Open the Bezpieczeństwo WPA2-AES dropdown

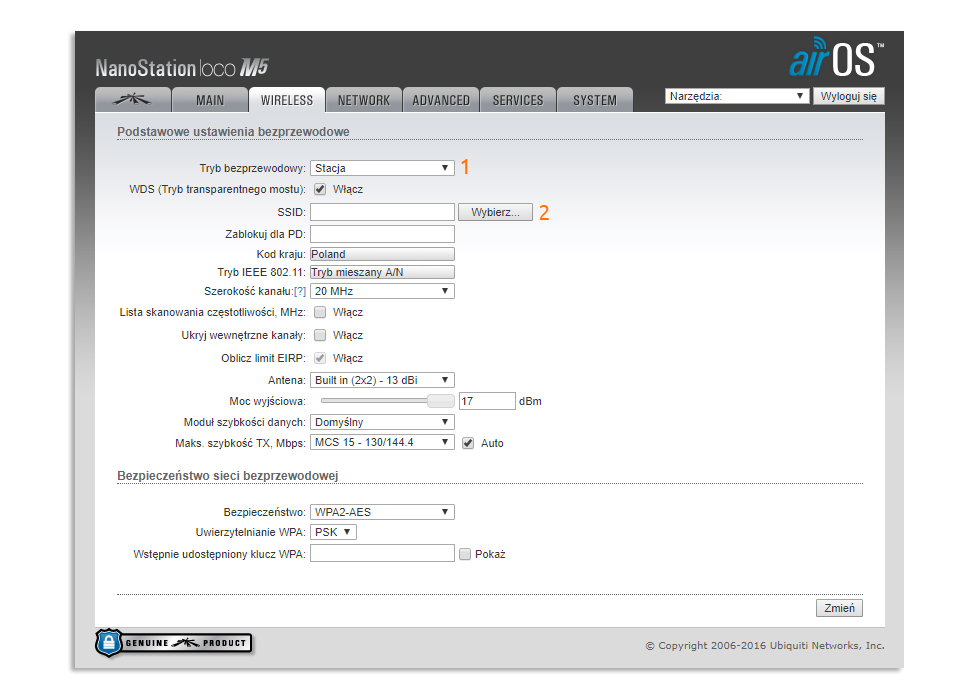pyautogui.click(x=382, y=512)
